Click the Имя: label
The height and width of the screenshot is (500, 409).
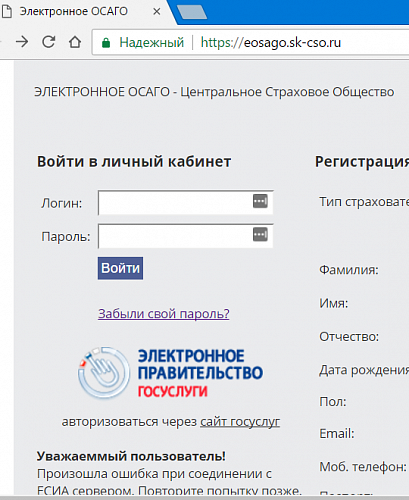pos(334,303)
